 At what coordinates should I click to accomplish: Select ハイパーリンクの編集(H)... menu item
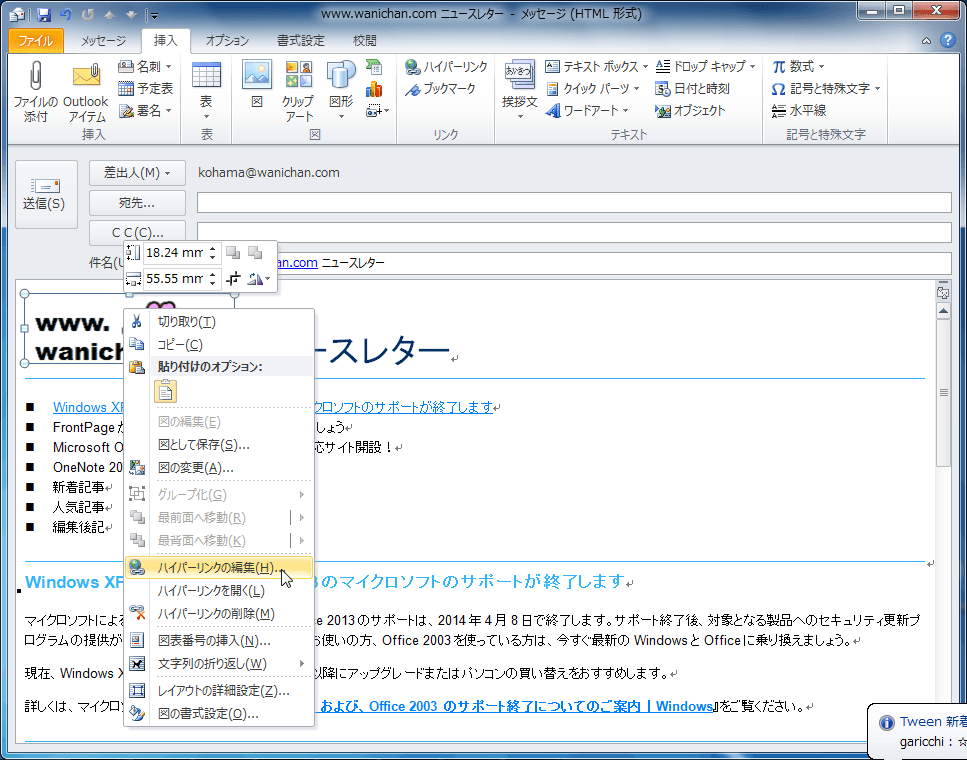click(x=219, y=568)
